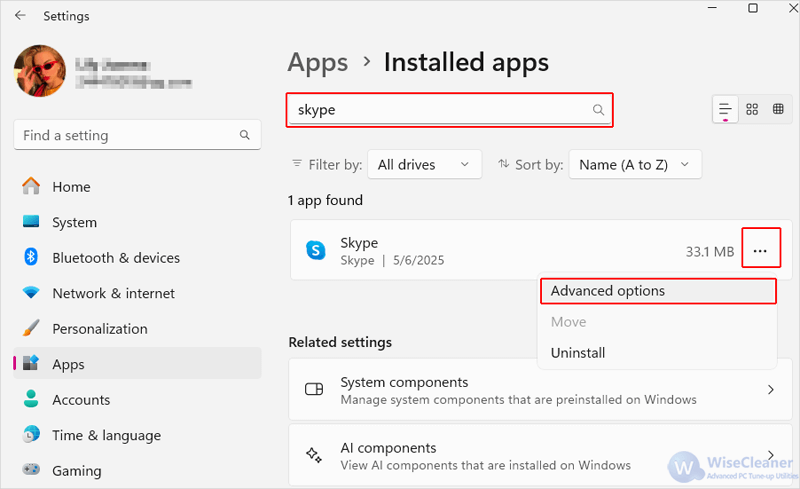Image resolution: width=800 pixels, height=489 pixels.
Task: Switch to list view layout icon
Action: [x=725, y=109]
